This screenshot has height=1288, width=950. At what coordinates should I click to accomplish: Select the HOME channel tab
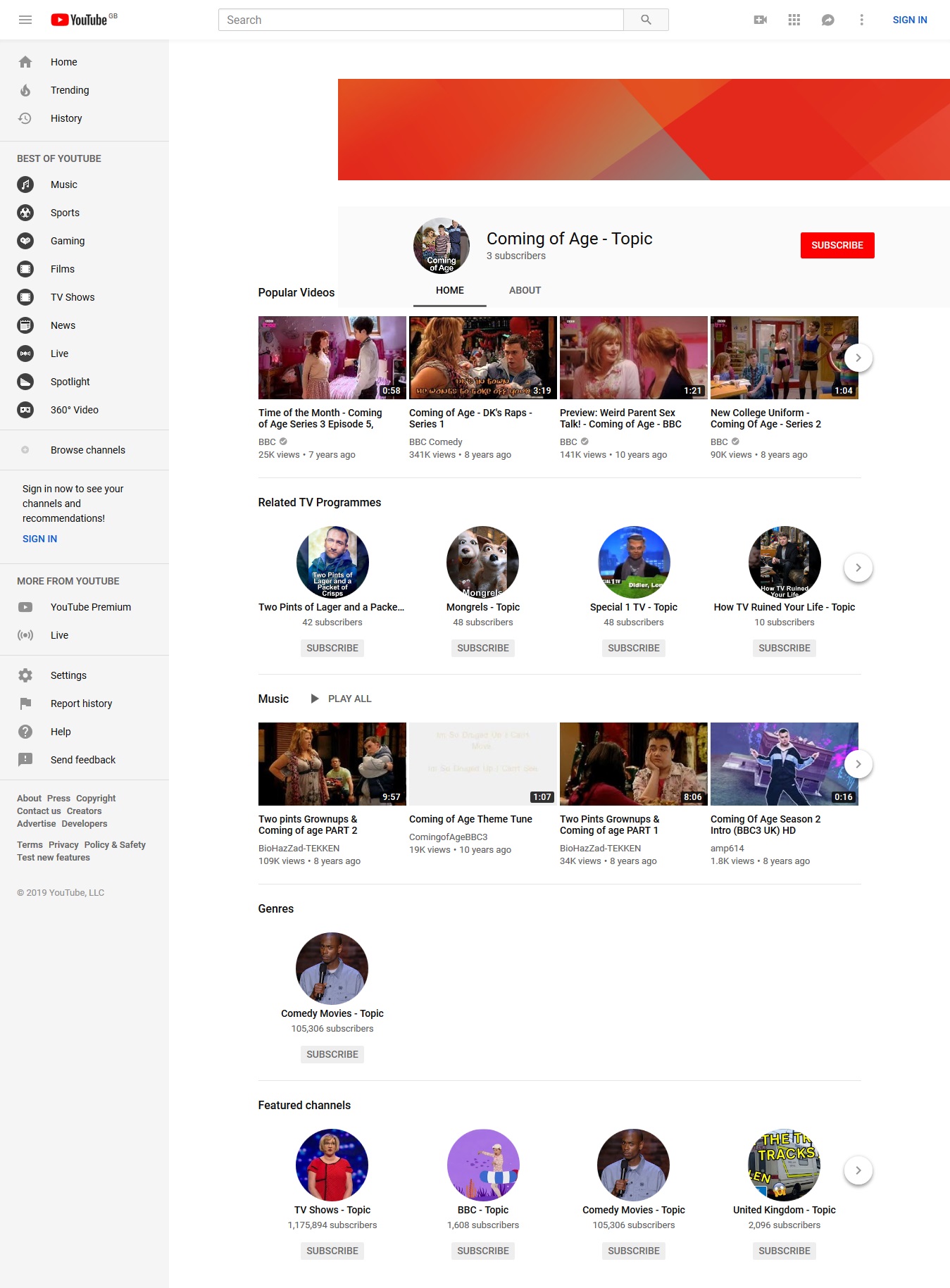pyautogui.click(x=450, y=290)
